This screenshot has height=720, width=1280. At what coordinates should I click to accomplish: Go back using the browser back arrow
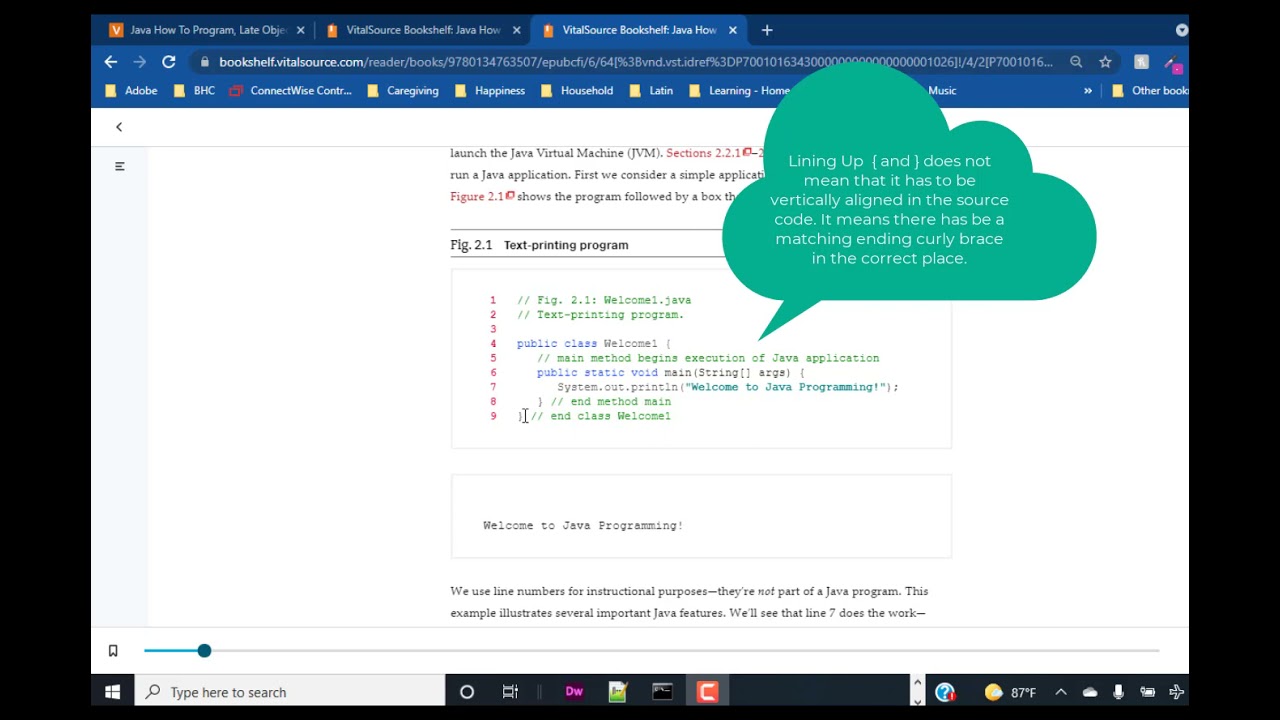pos(111,62)
